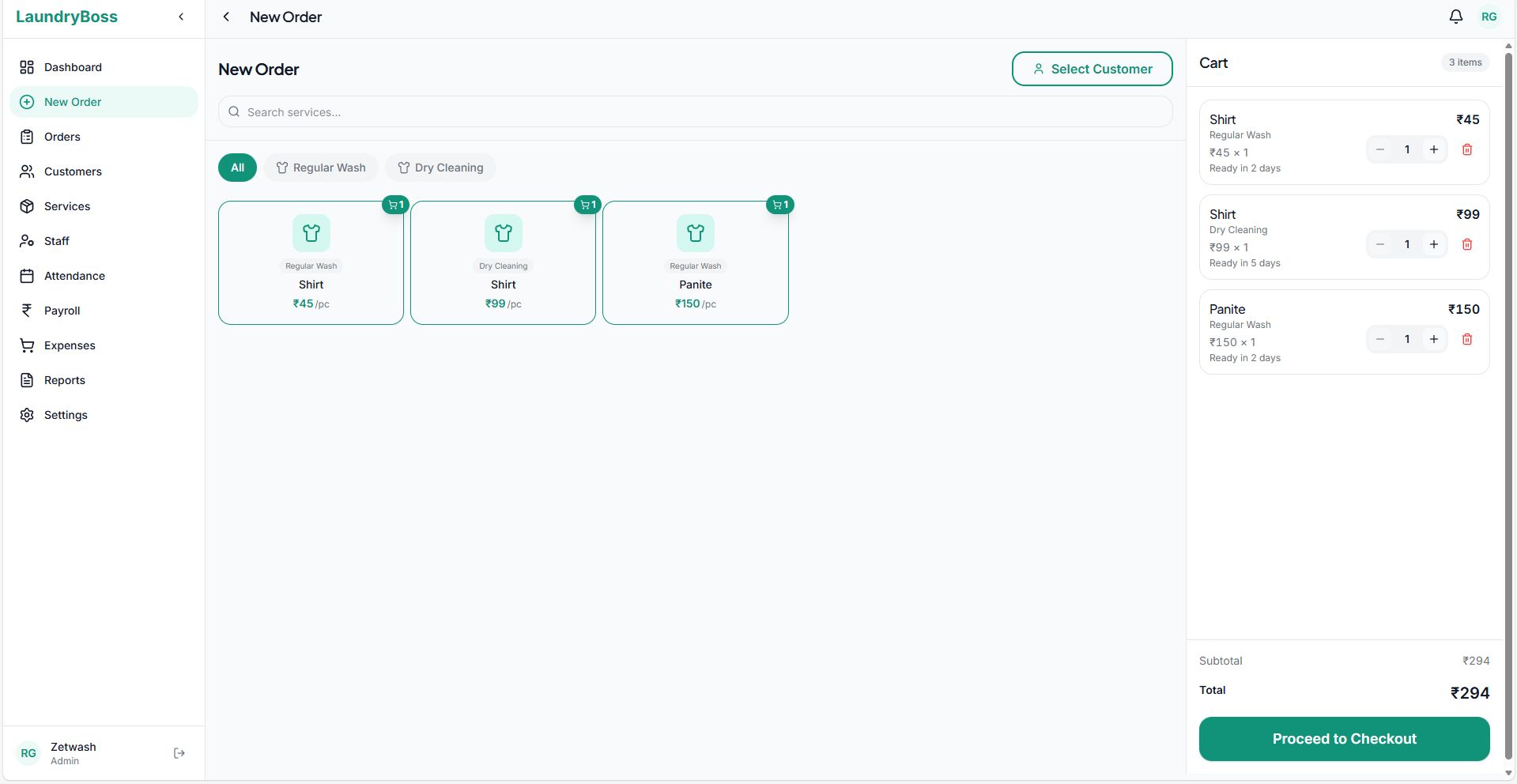The height and width of the screenshot is (784, 1517).
Task: Click the Select Customer button
Action: click(x=1092, y=69)
